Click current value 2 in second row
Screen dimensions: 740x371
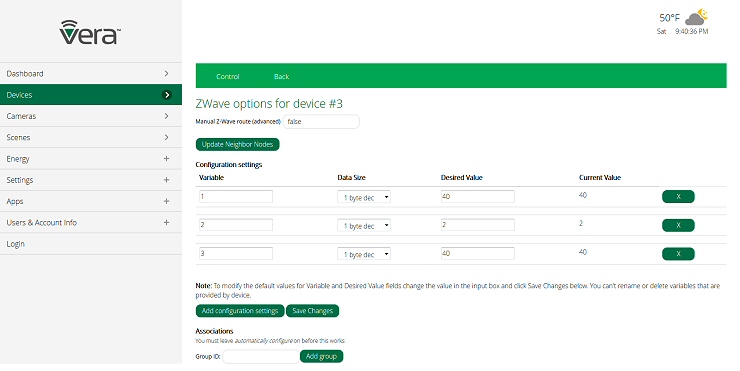click(581, 223)
